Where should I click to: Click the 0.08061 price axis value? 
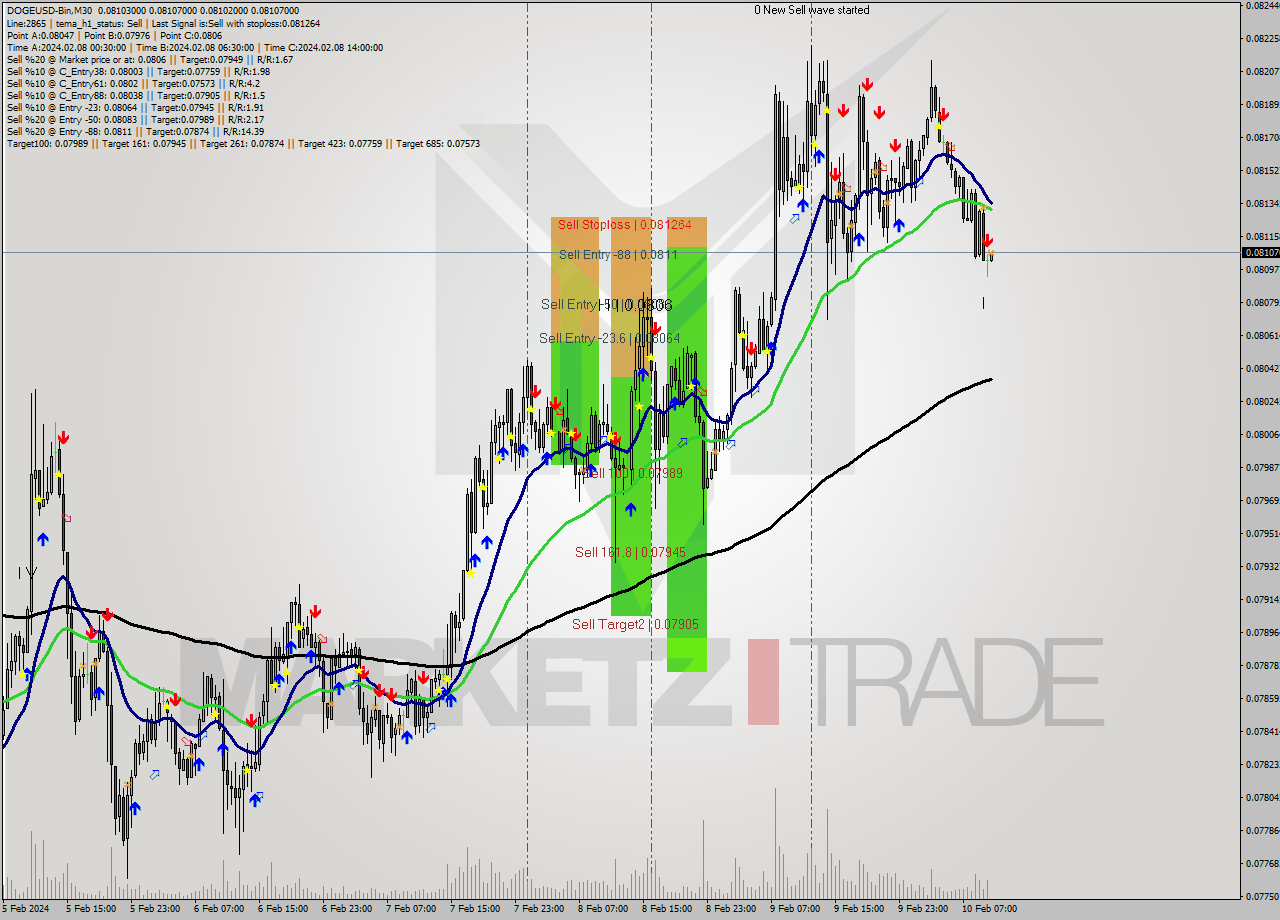1262,335
